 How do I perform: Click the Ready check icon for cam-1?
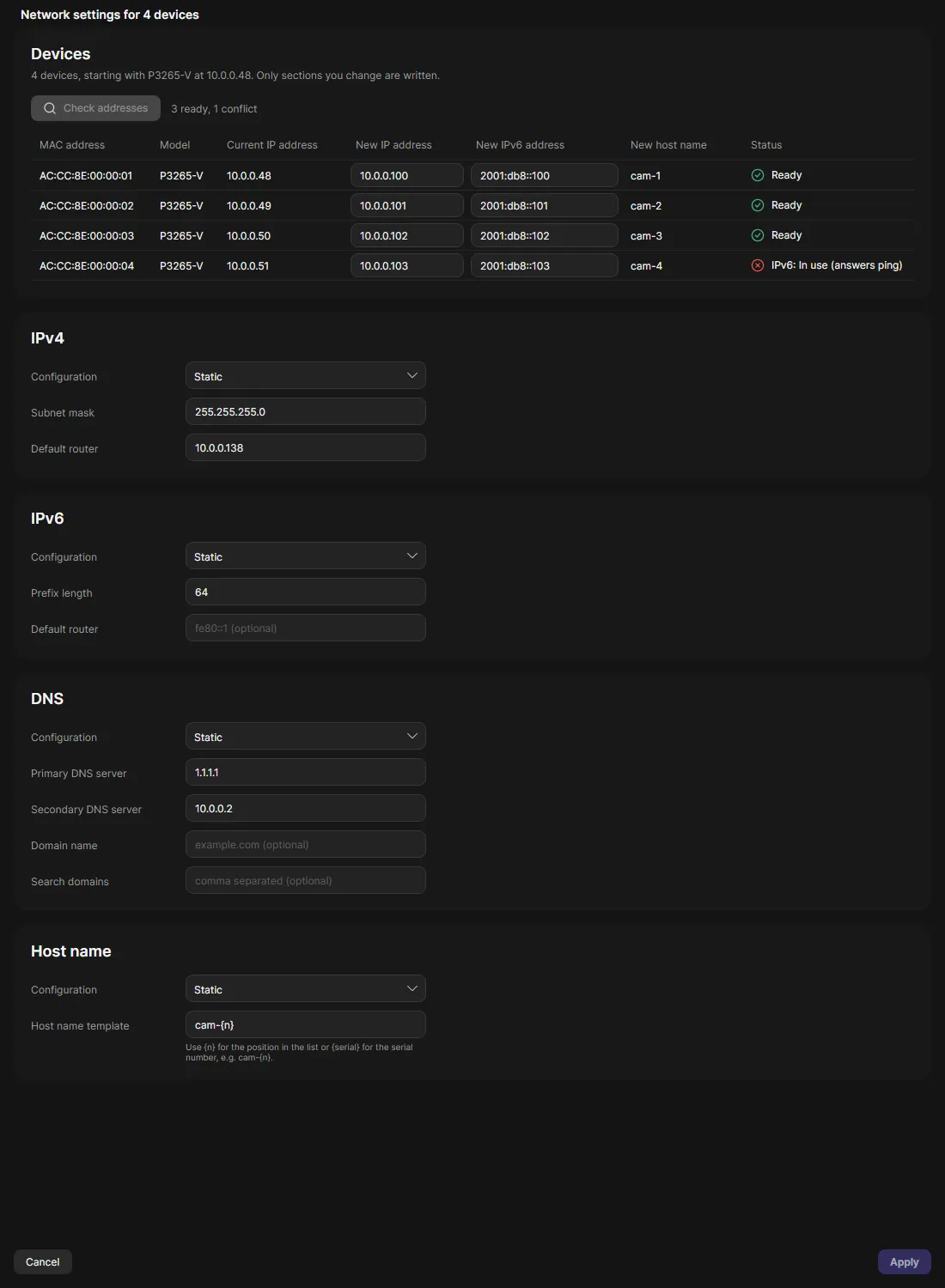point(758,175)
